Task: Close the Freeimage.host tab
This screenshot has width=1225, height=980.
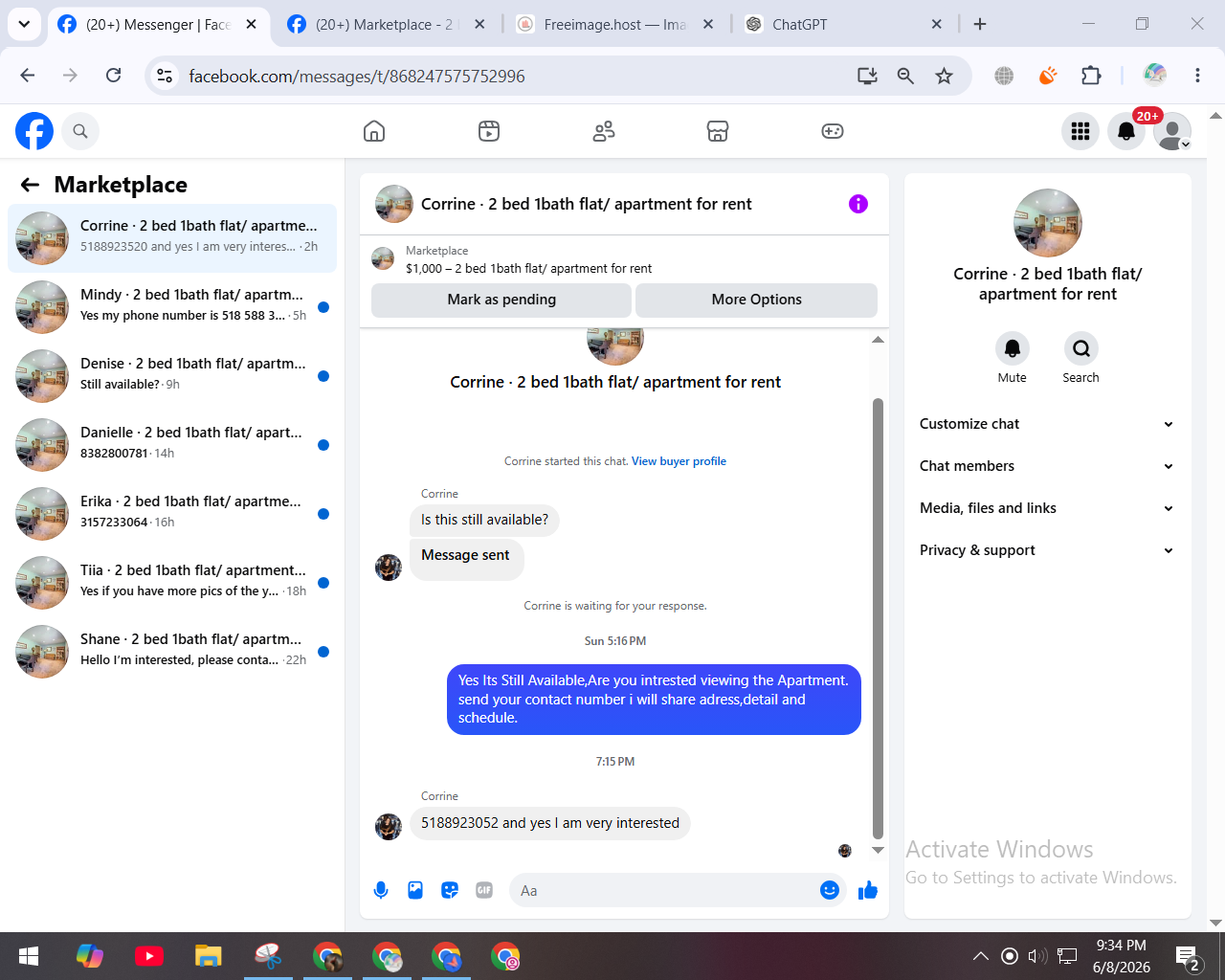Action: coord(708,24)
